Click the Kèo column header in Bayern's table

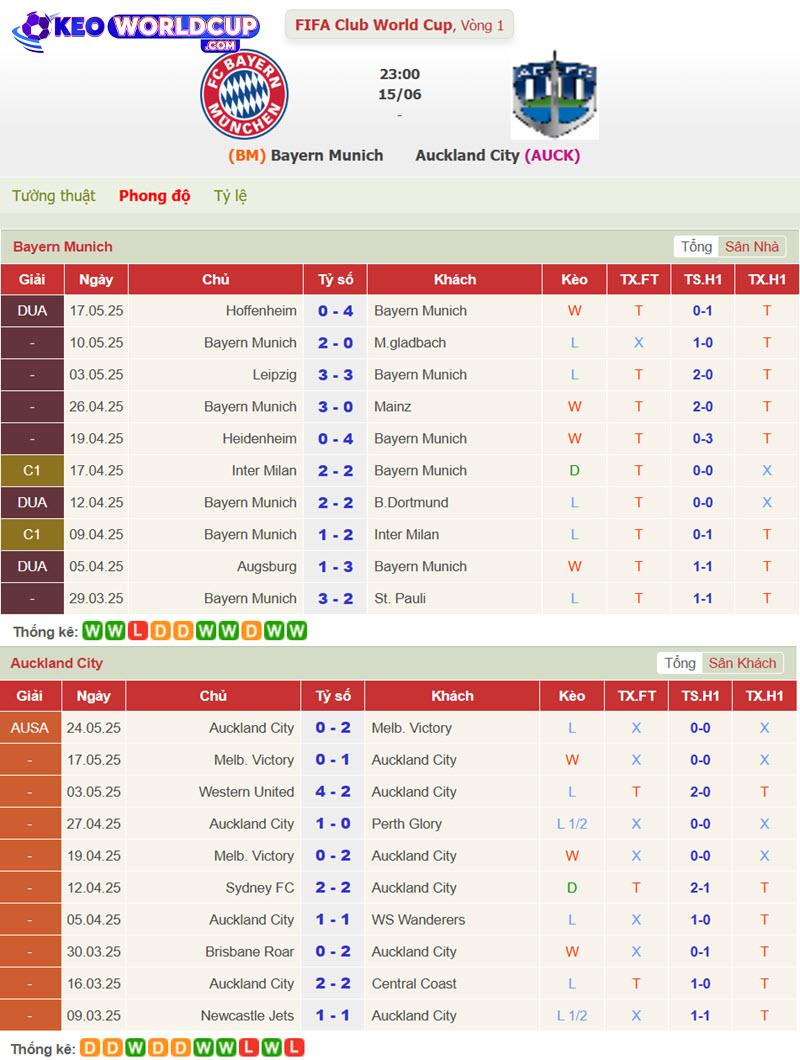coord(574,279)
